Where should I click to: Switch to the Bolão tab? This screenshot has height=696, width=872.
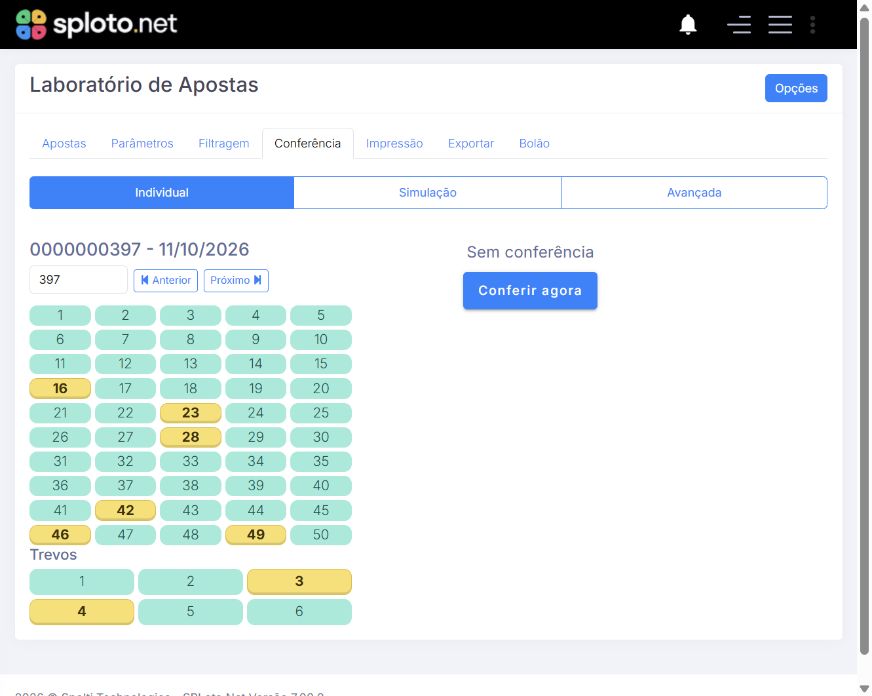(534, 143)
